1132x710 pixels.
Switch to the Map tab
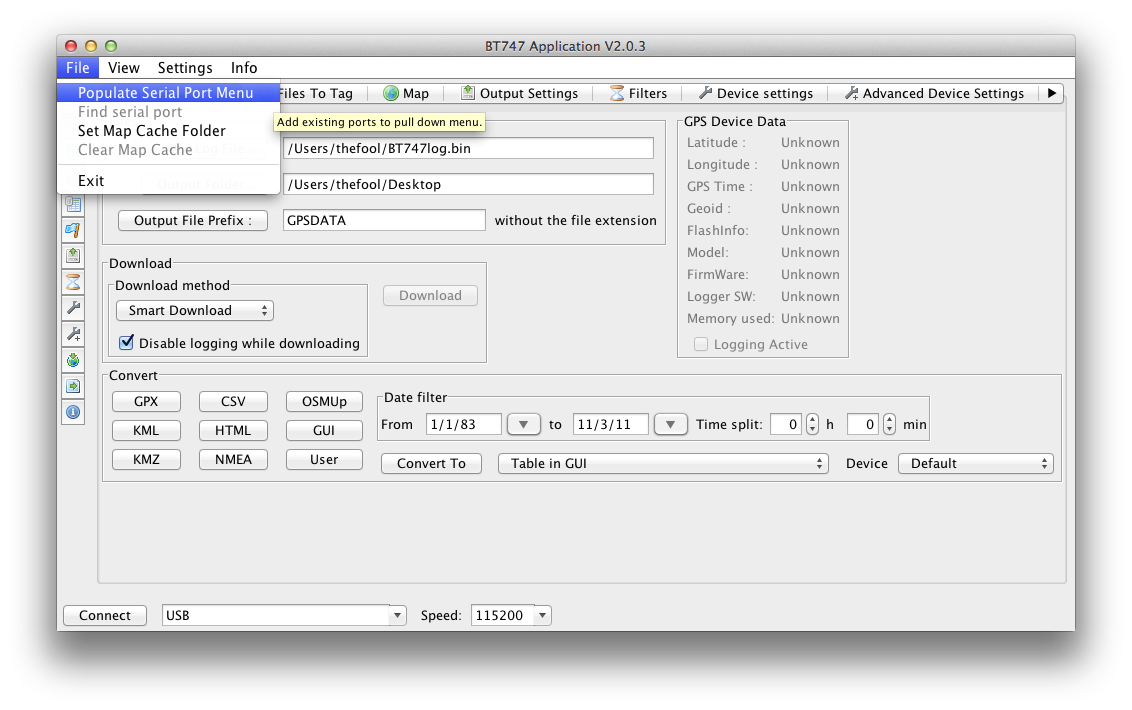[x=406, y=93]
